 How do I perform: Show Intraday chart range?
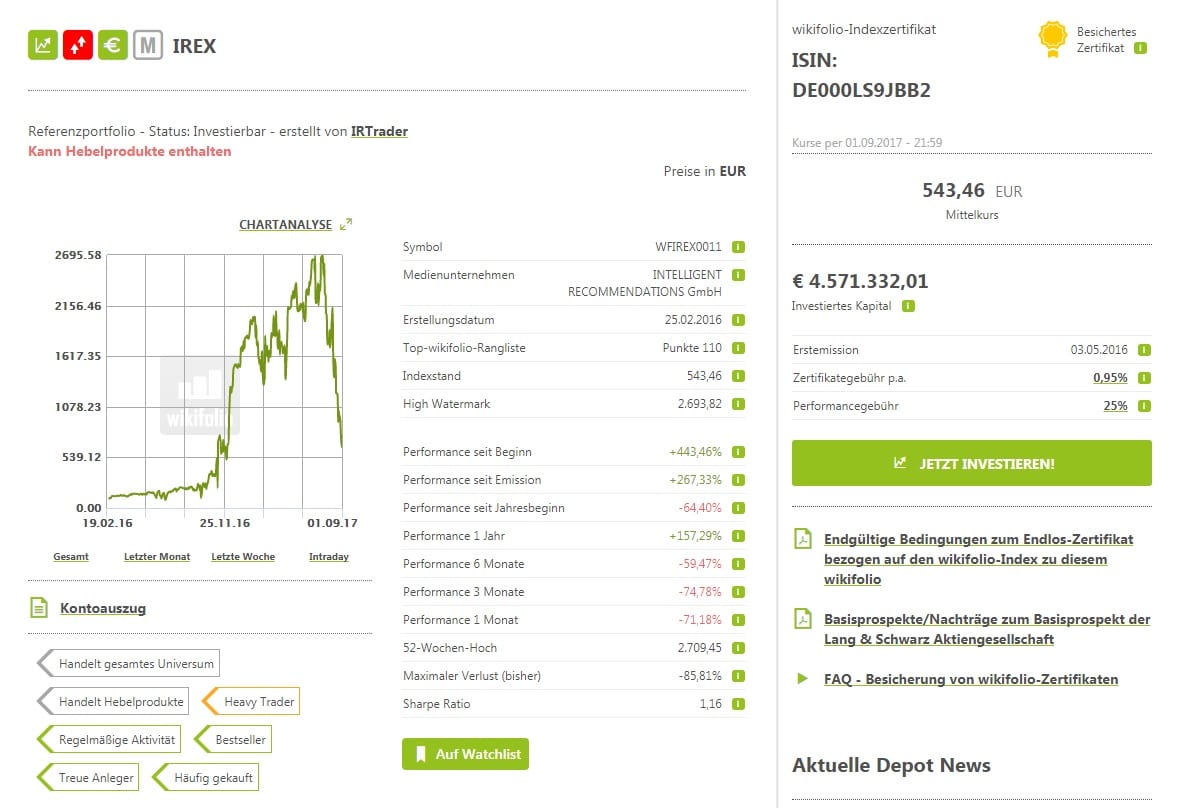(328, 557)
